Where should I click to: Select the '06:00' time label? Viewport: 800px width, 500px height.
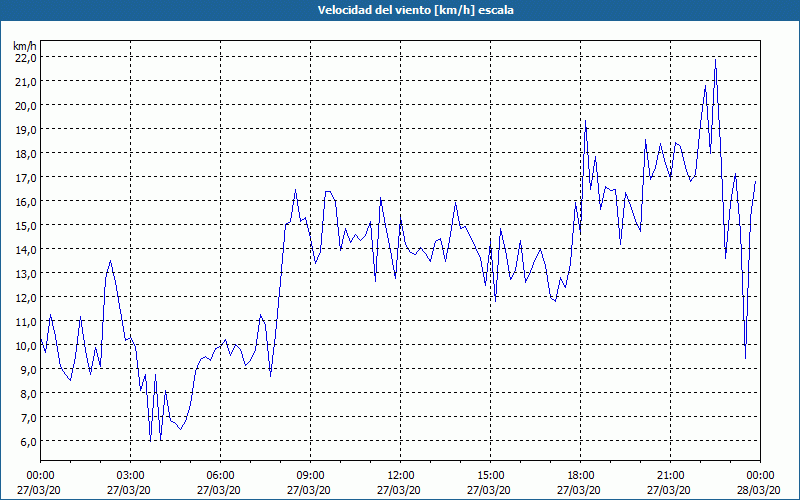coord(220,476)
